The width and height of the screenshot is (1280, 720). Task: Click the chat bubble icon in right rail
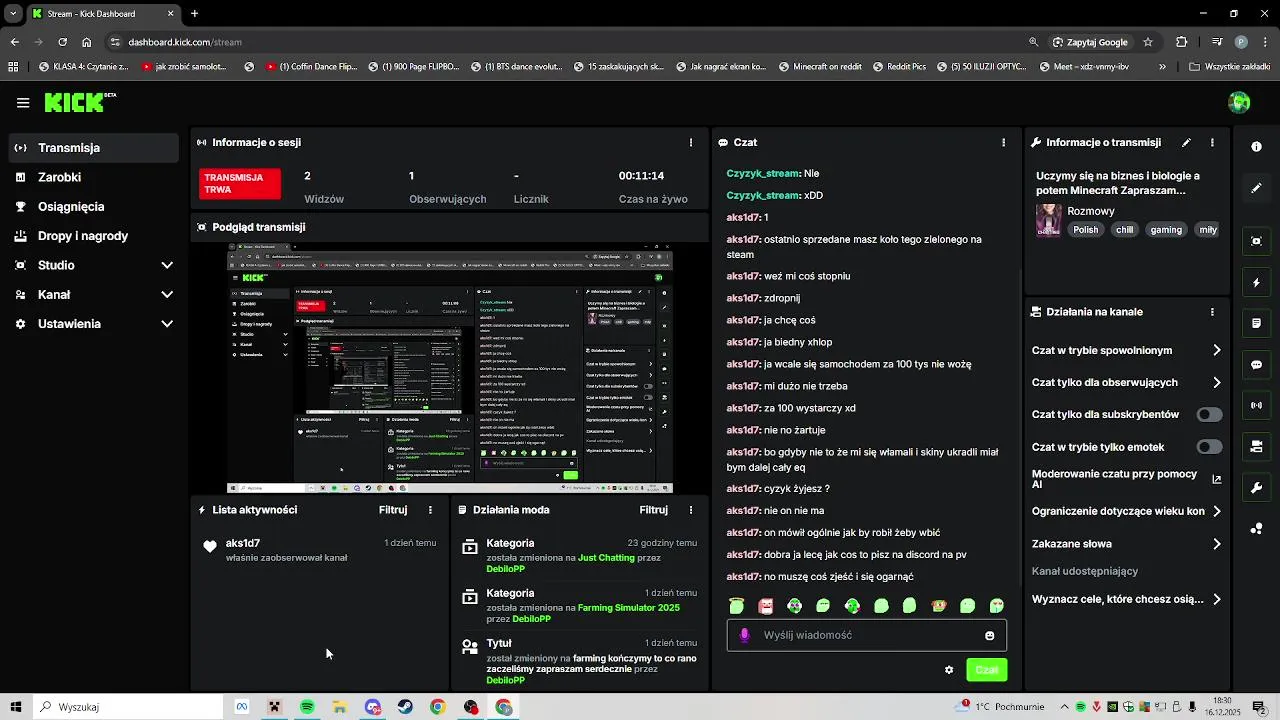(x=1257, y=365)
